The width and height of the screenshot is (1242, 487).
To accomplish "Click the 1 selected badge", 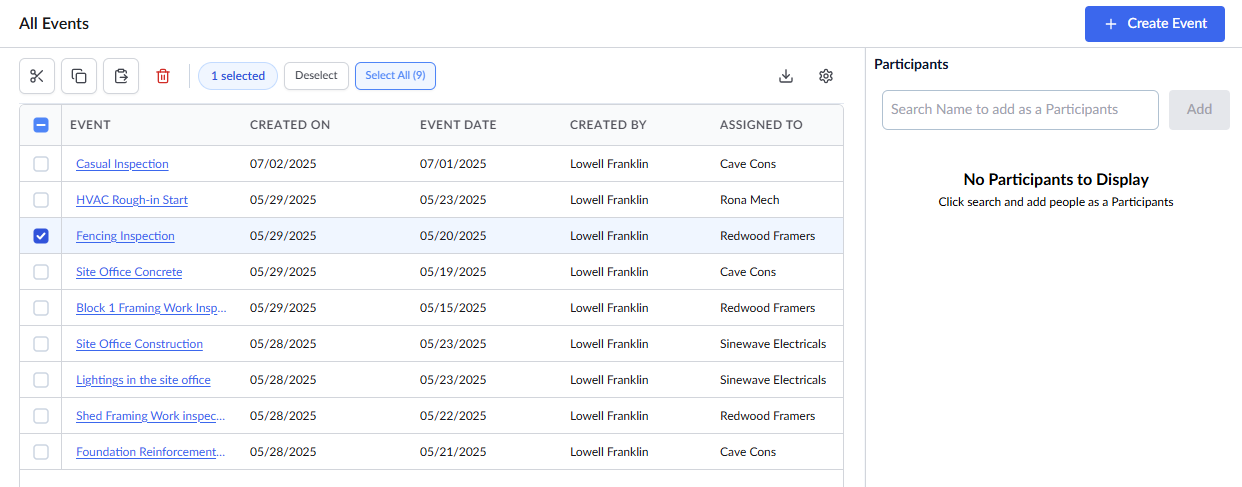I will point(238,76).
